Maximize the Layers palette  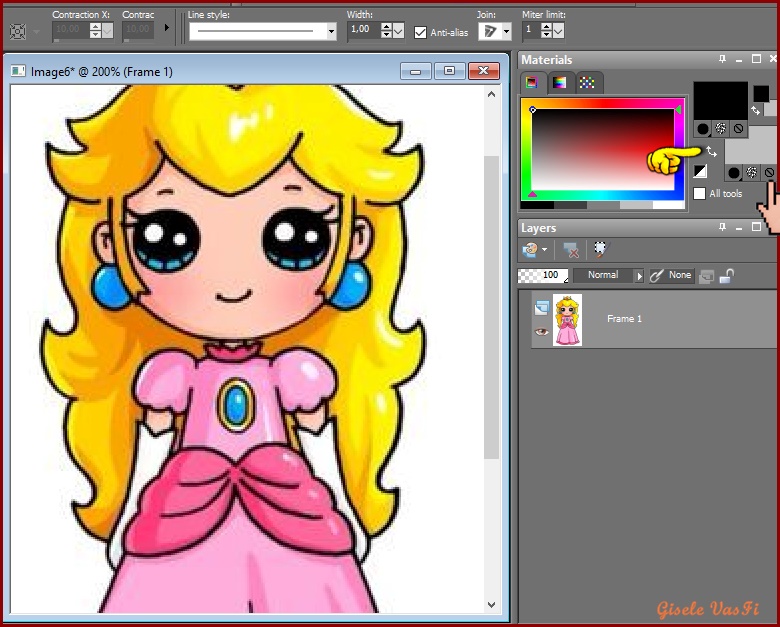click(756, 227)
